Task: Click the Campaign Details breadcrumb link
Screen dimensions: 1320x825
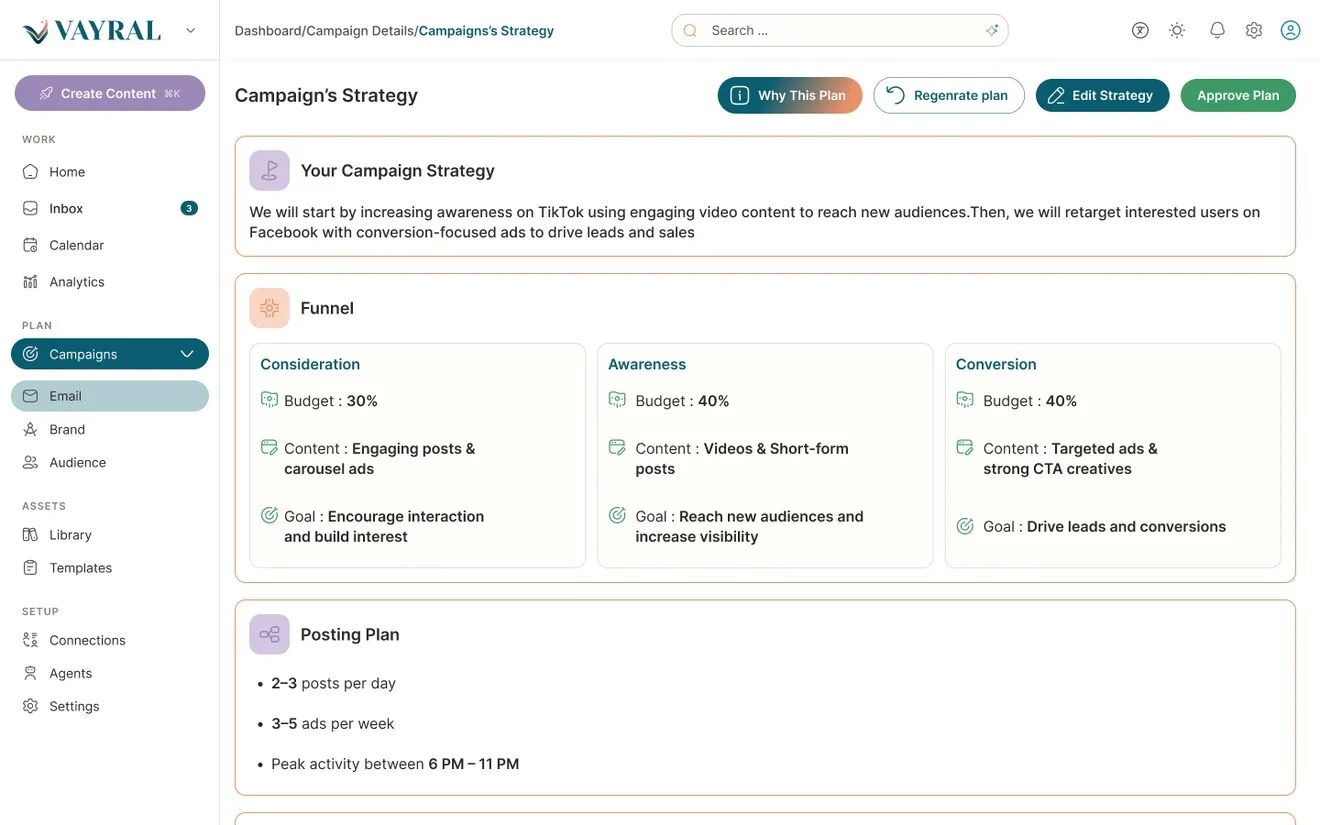Action: [360, 31]
